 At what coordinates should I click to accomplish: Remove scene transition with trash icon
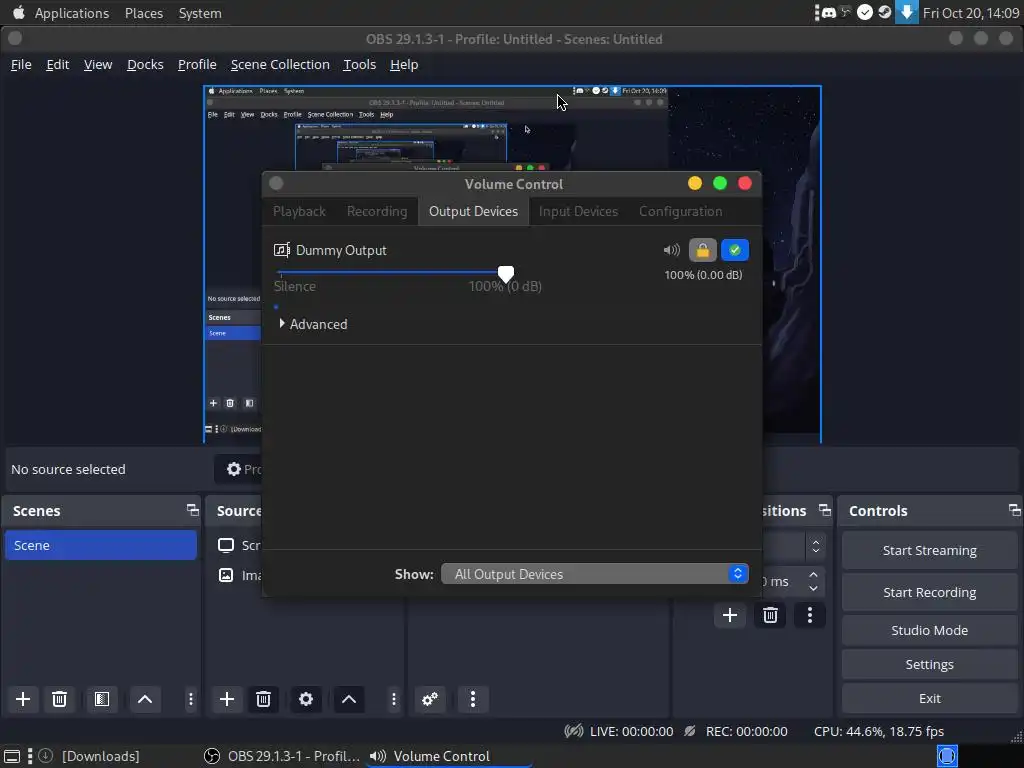click(770, 615)
